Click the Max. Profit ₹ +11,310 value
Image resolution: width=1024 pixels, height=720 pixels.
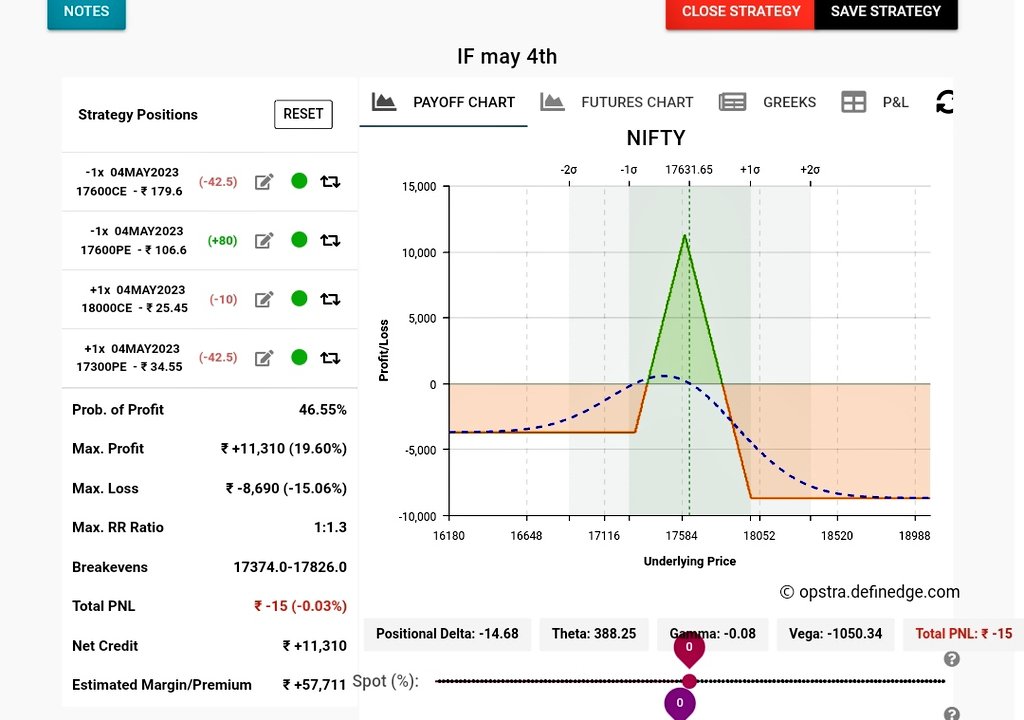pyautogui.click(x=283, y=449)
